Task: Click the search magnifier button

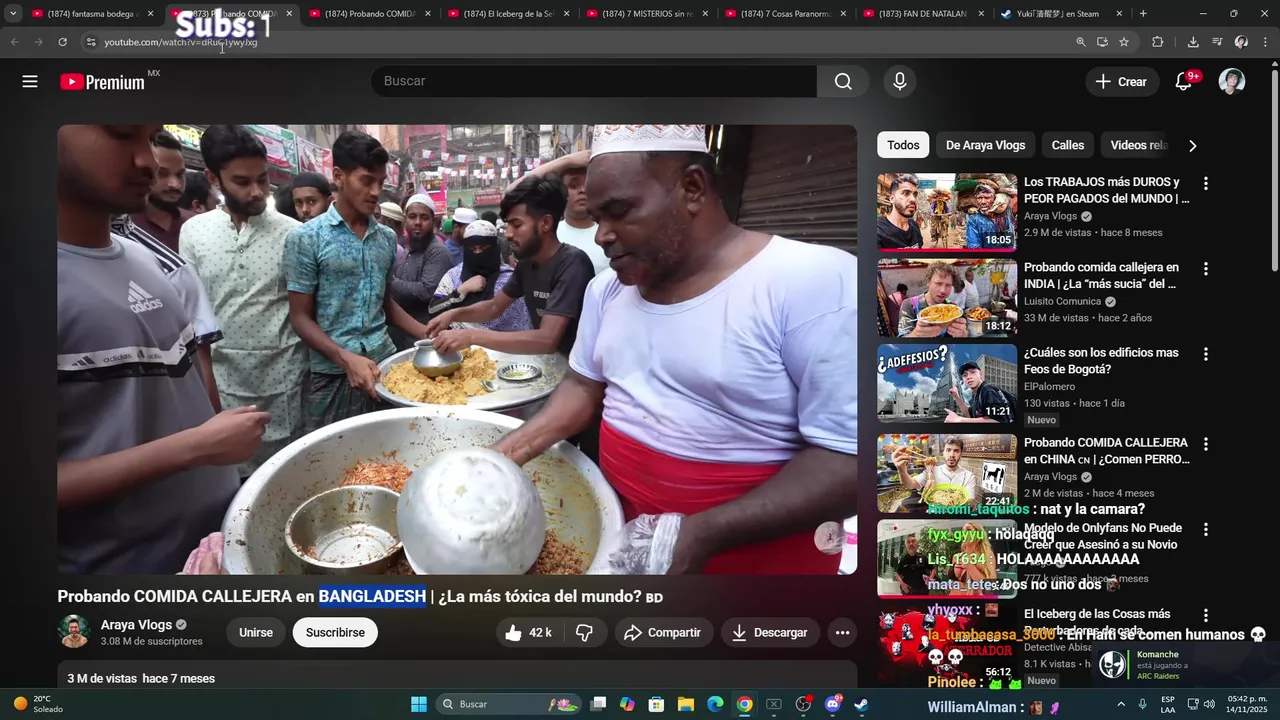Action: pyautogui.click(x=843, y=82)
